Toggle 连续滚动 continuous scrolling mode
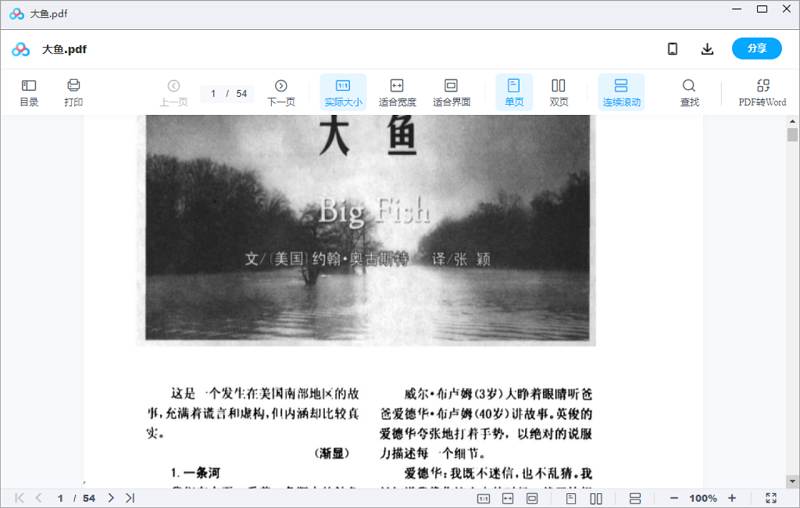The image size is (800, 508). [621, 92]
